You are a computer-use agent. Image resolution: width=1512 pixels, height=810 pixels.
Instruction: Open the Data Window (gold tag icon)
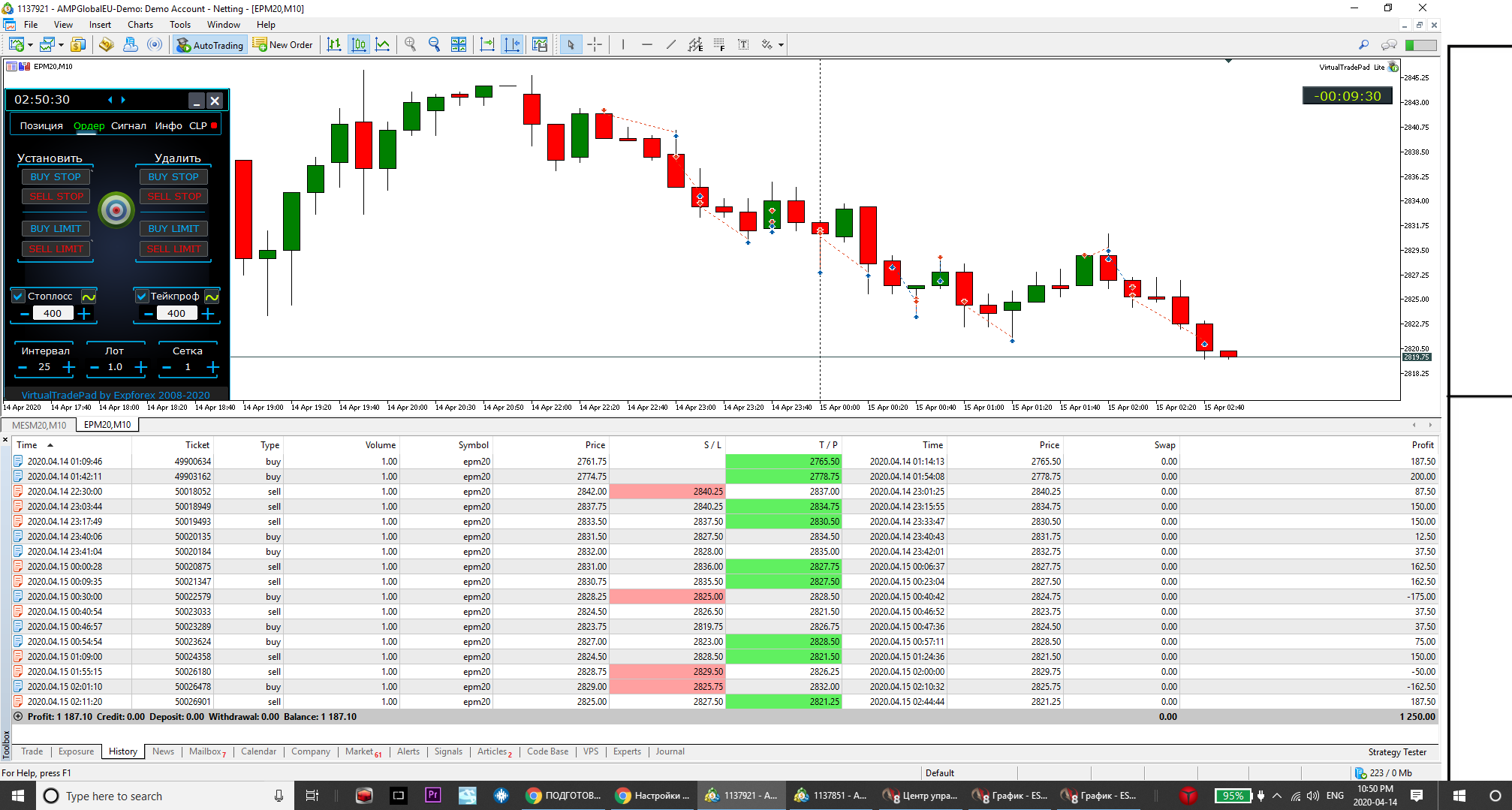[x=107, y=45]
